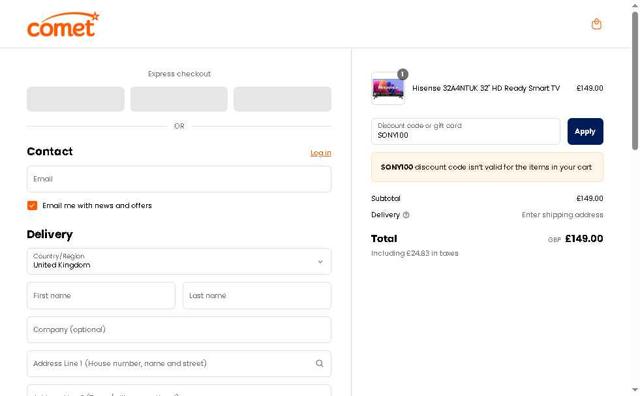Click the 'Including £24.83 in taxes' text

click(415, 254)
